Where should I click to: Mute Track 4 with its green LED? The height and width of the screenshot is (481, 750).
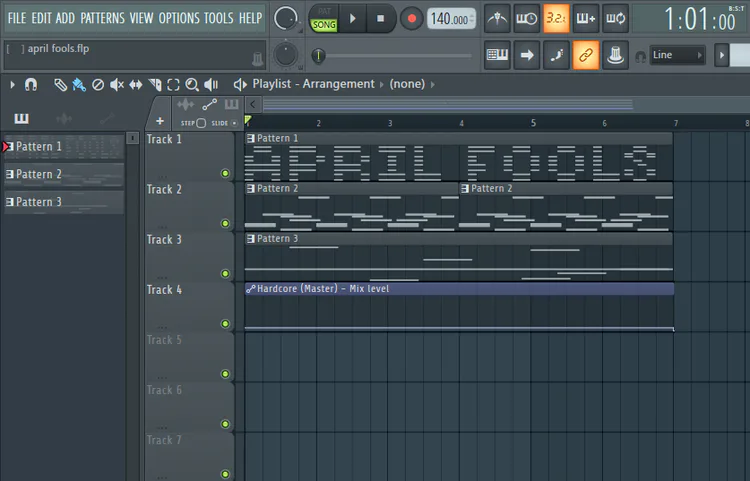(225, 324)
